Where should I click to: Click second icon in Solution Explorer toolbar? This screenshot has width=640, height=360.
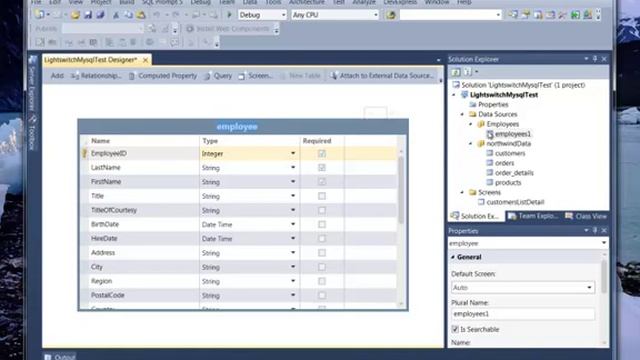(x=467, y=72)
